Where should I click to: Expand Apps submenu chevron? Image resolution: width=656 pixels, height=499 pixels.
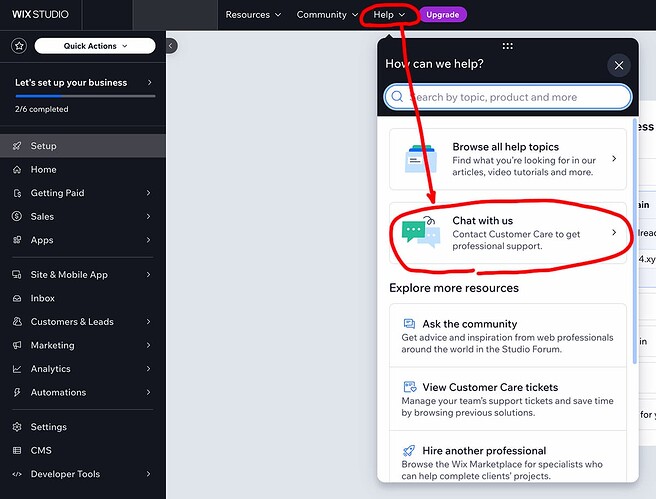tap(149, 240)
